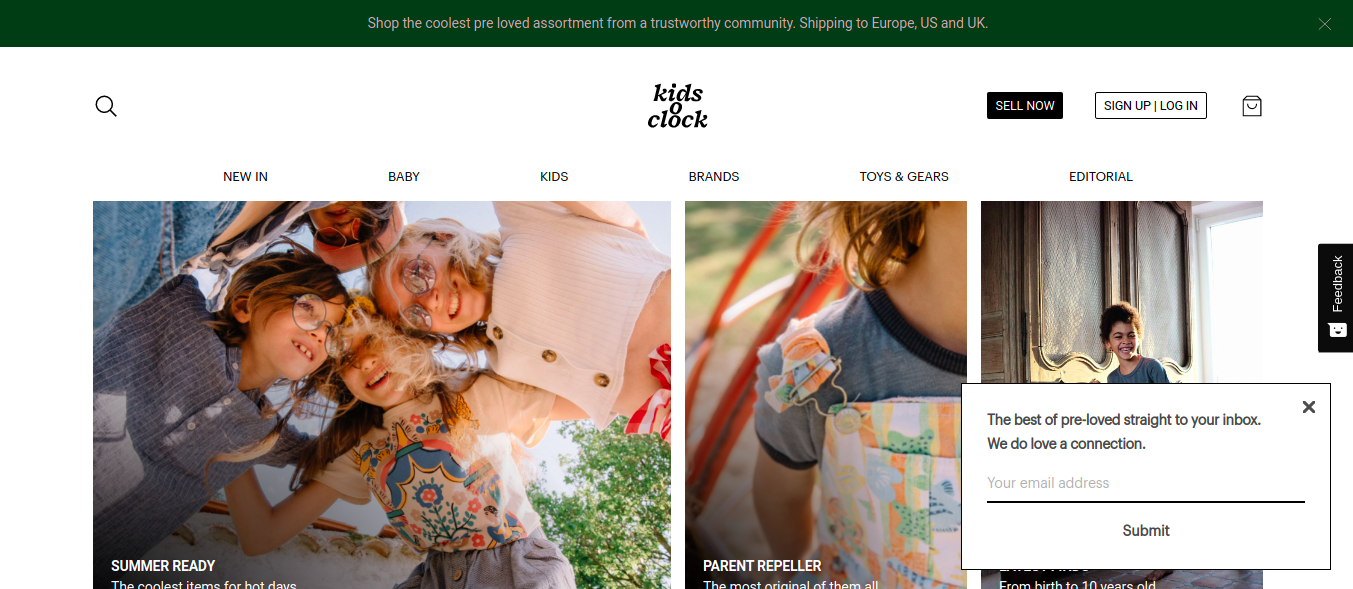Close the newsletter signup popup
Screen dimensions: 1353x589
point(1308,407)
